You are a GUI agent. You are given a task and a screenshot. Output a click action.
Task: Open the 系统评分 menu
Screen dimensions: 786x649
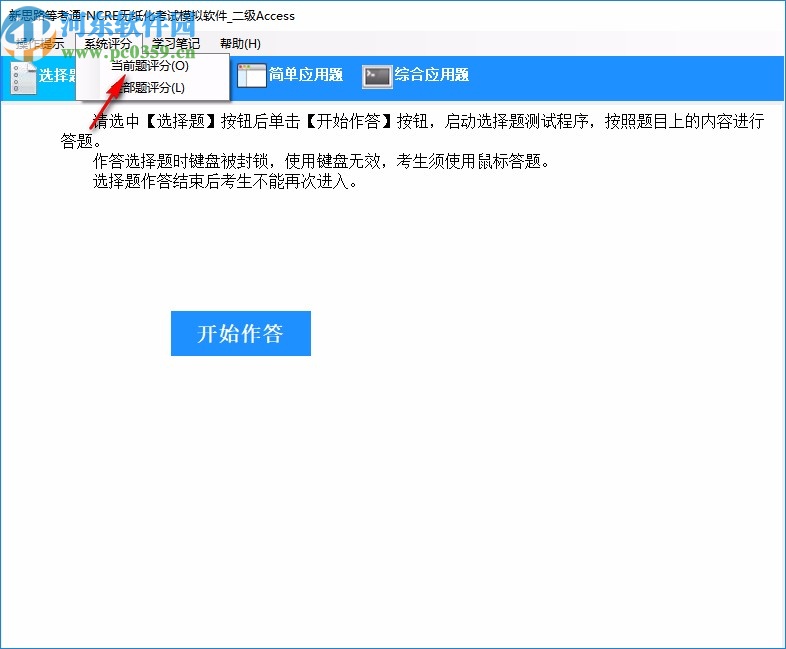coord(109,44)
